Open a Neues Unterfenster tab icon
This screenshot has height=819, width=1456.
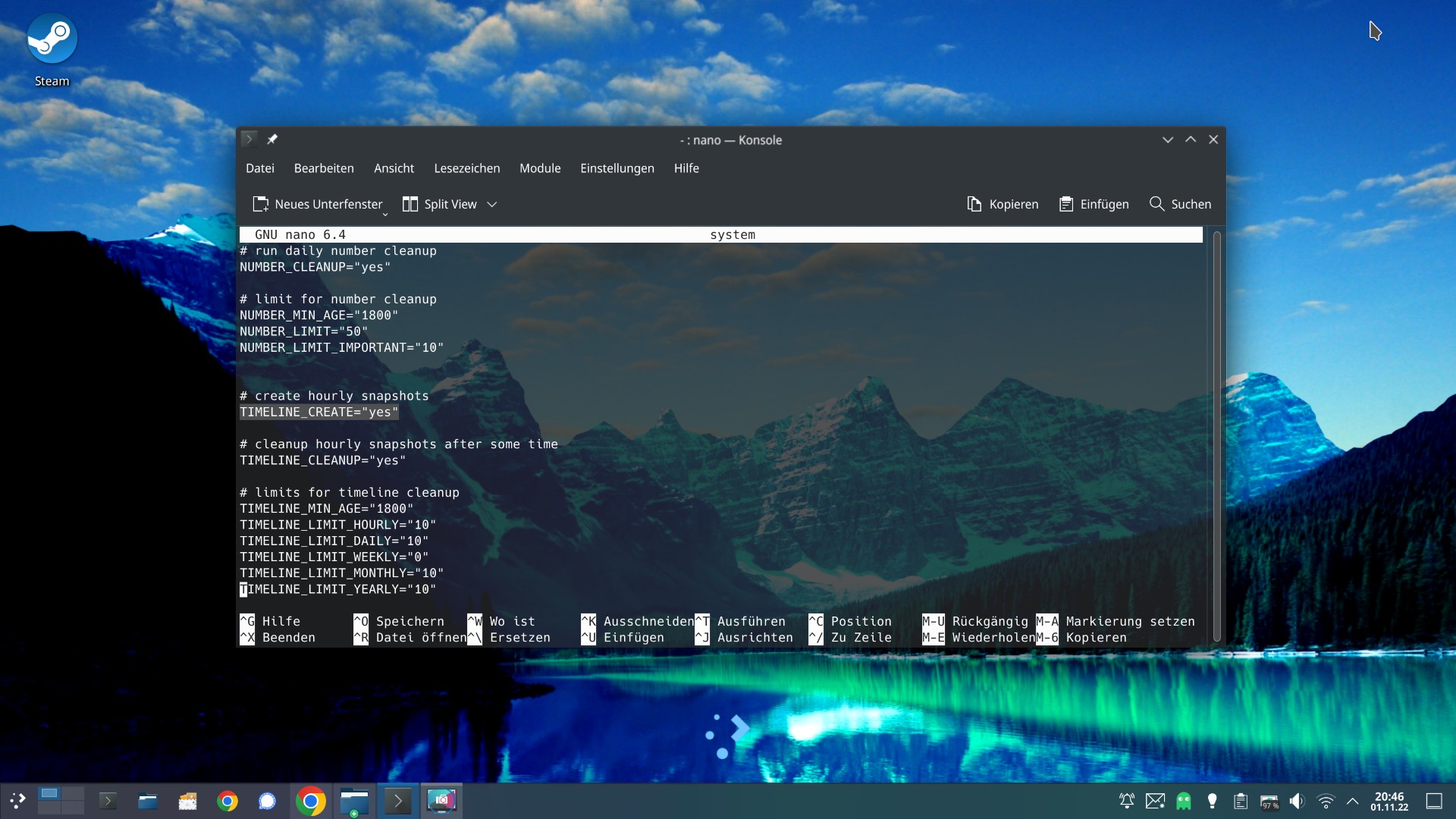click(261, 204)
